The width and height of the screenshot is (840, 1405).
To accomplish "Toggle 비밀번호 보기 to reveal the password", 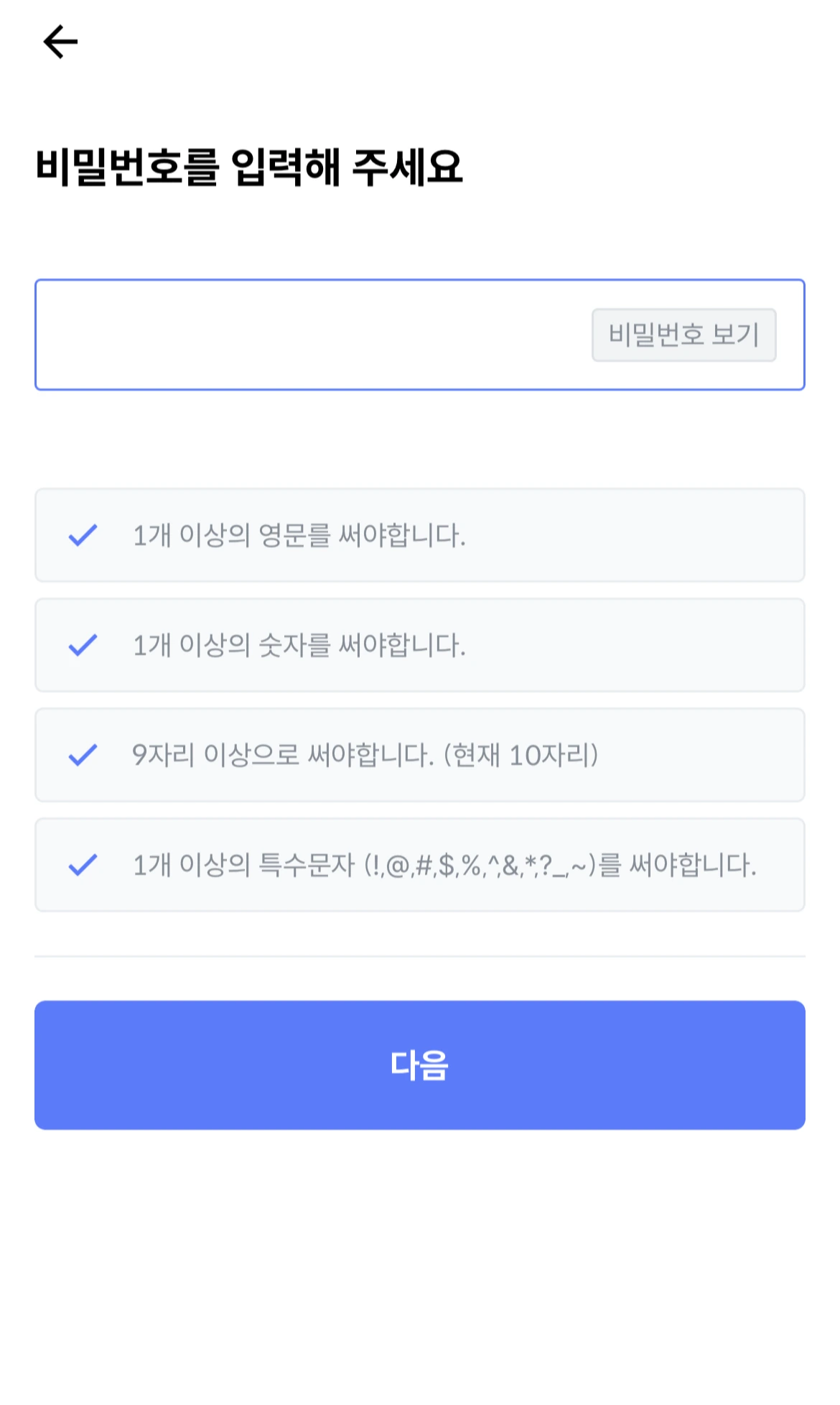I will [683, 335].
